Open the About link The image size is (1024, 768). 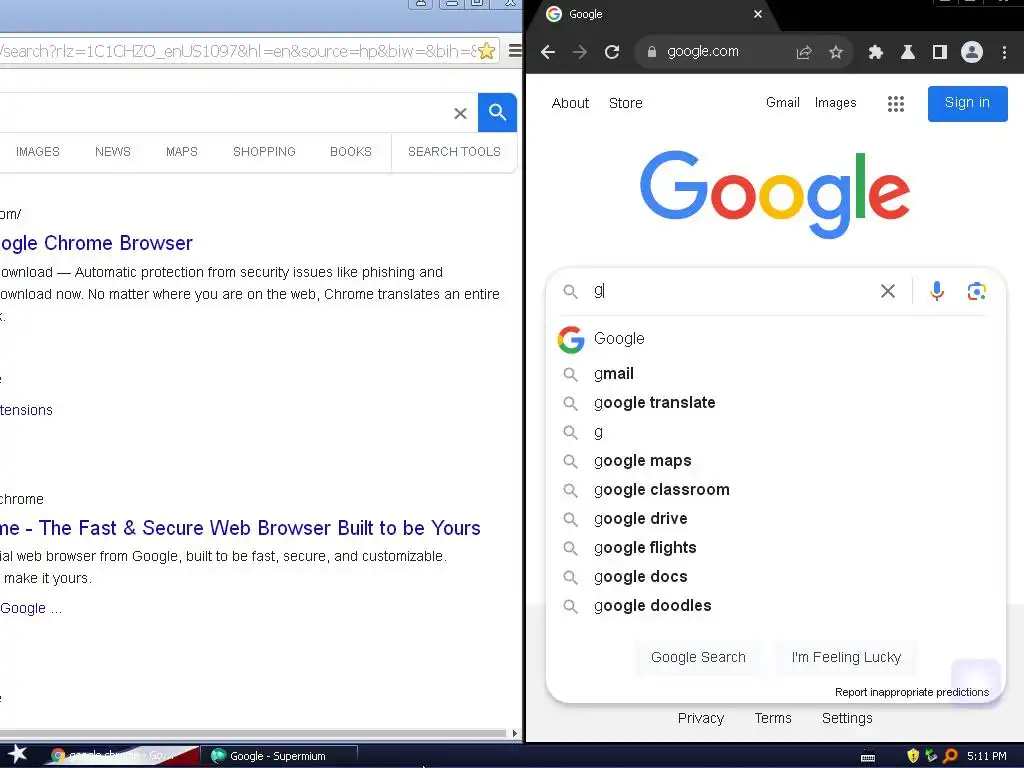[570, 103]
